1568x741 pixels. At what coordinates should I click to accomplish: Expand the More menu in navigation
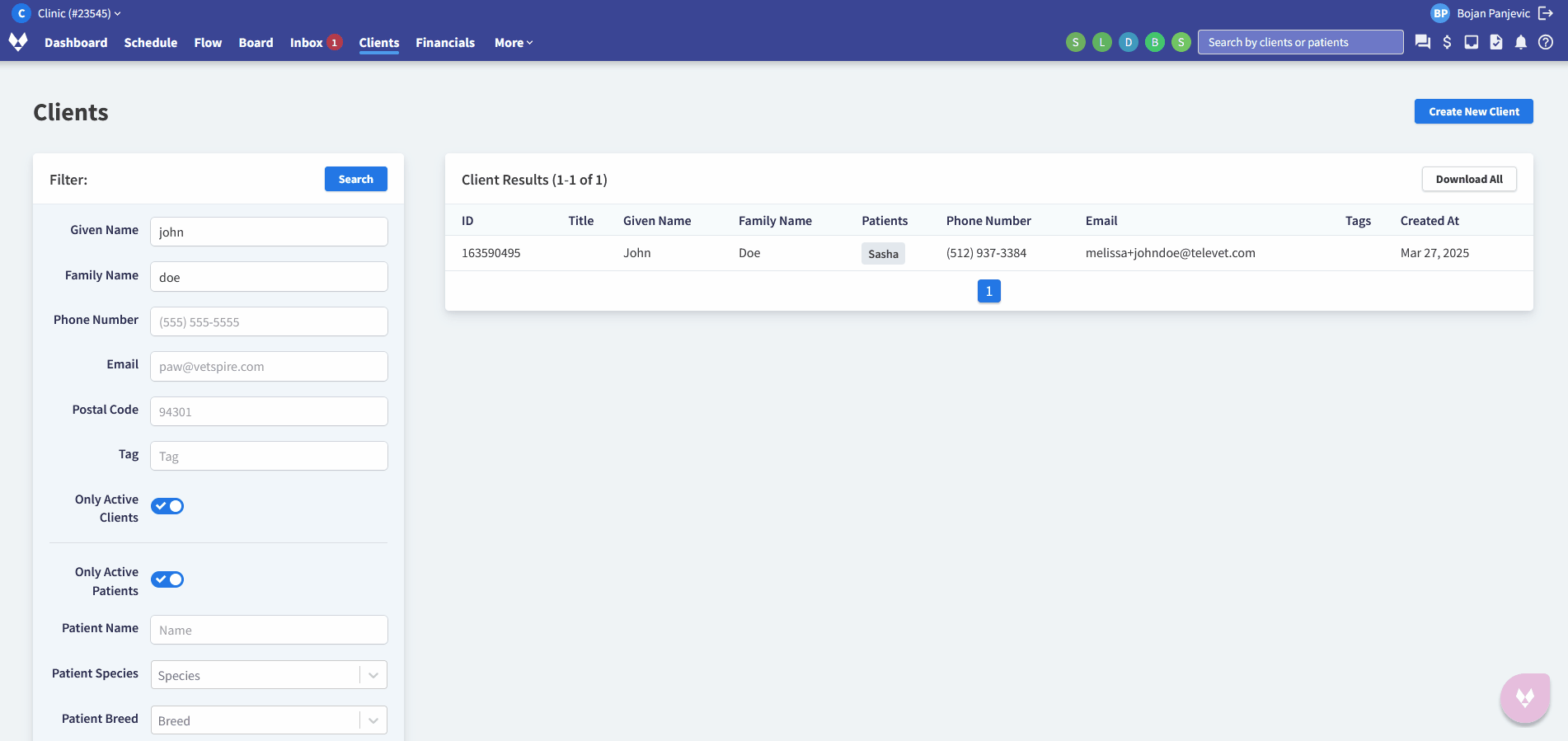(513, 43)
